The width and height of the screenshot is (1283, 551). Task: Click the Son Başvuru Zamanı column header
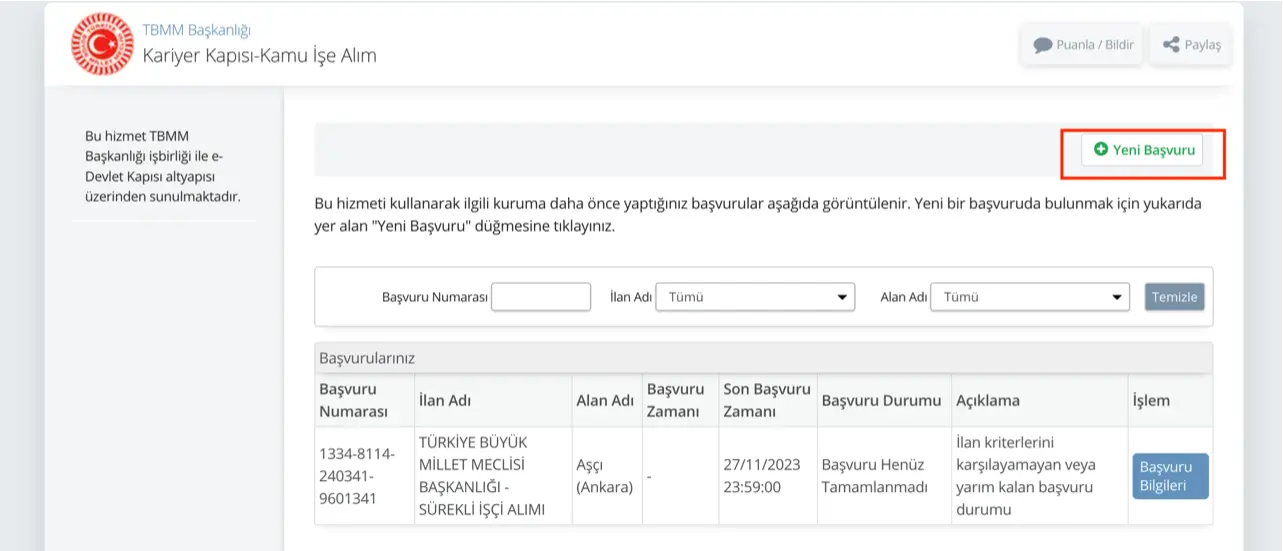click(767, 400)
